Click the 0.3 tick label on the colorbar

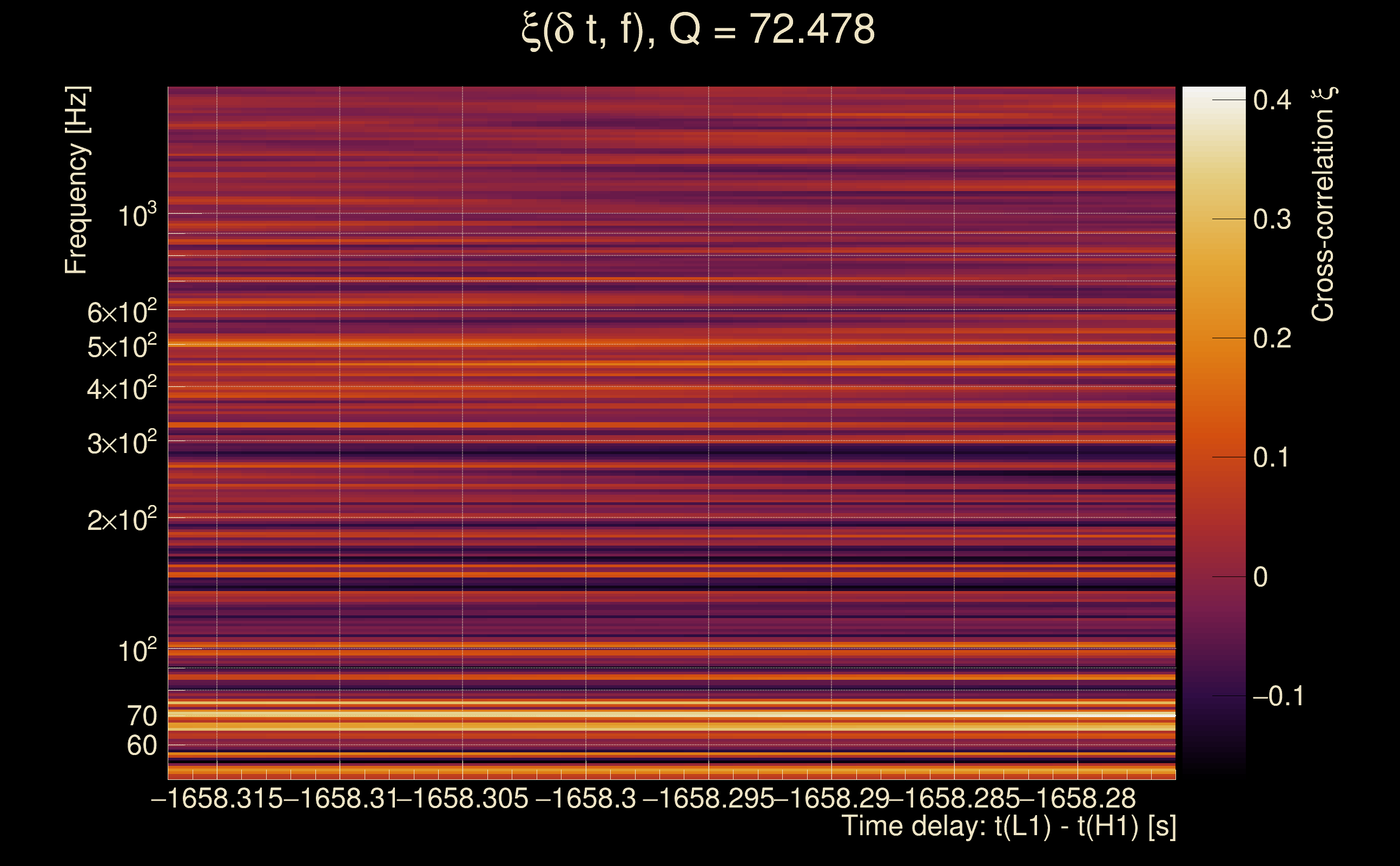pos(1272,219)
